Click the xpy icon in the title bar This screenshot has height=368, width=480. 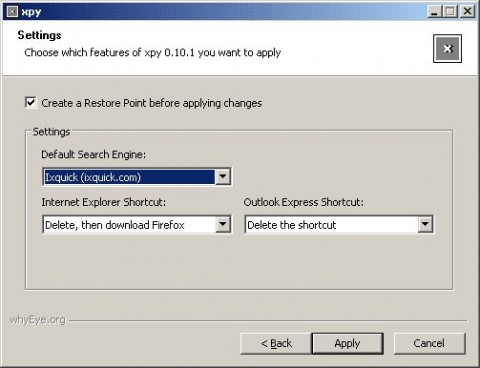12,12
